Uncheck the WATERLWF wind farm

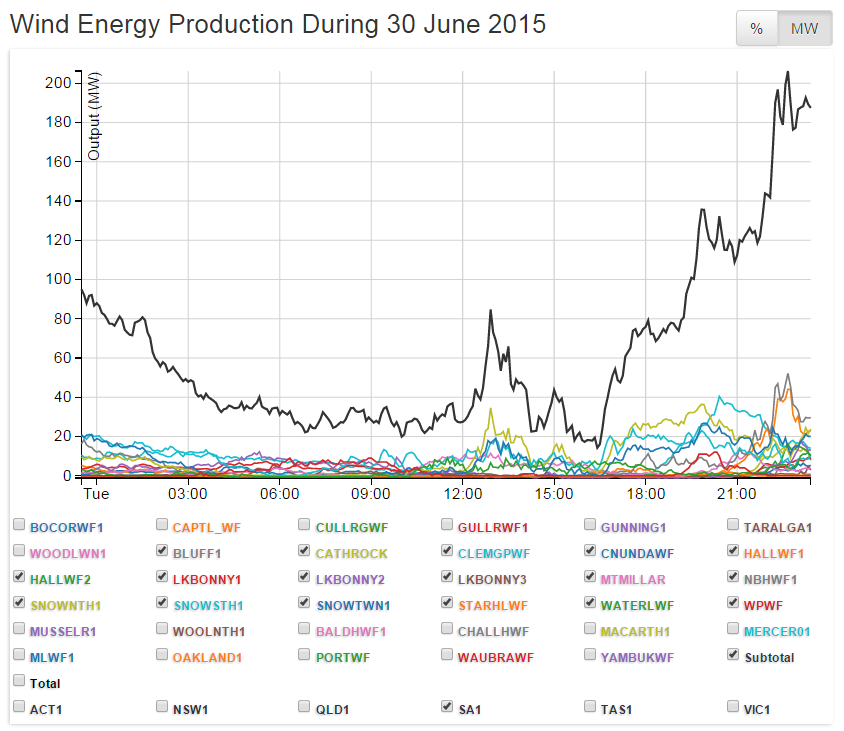591,603
